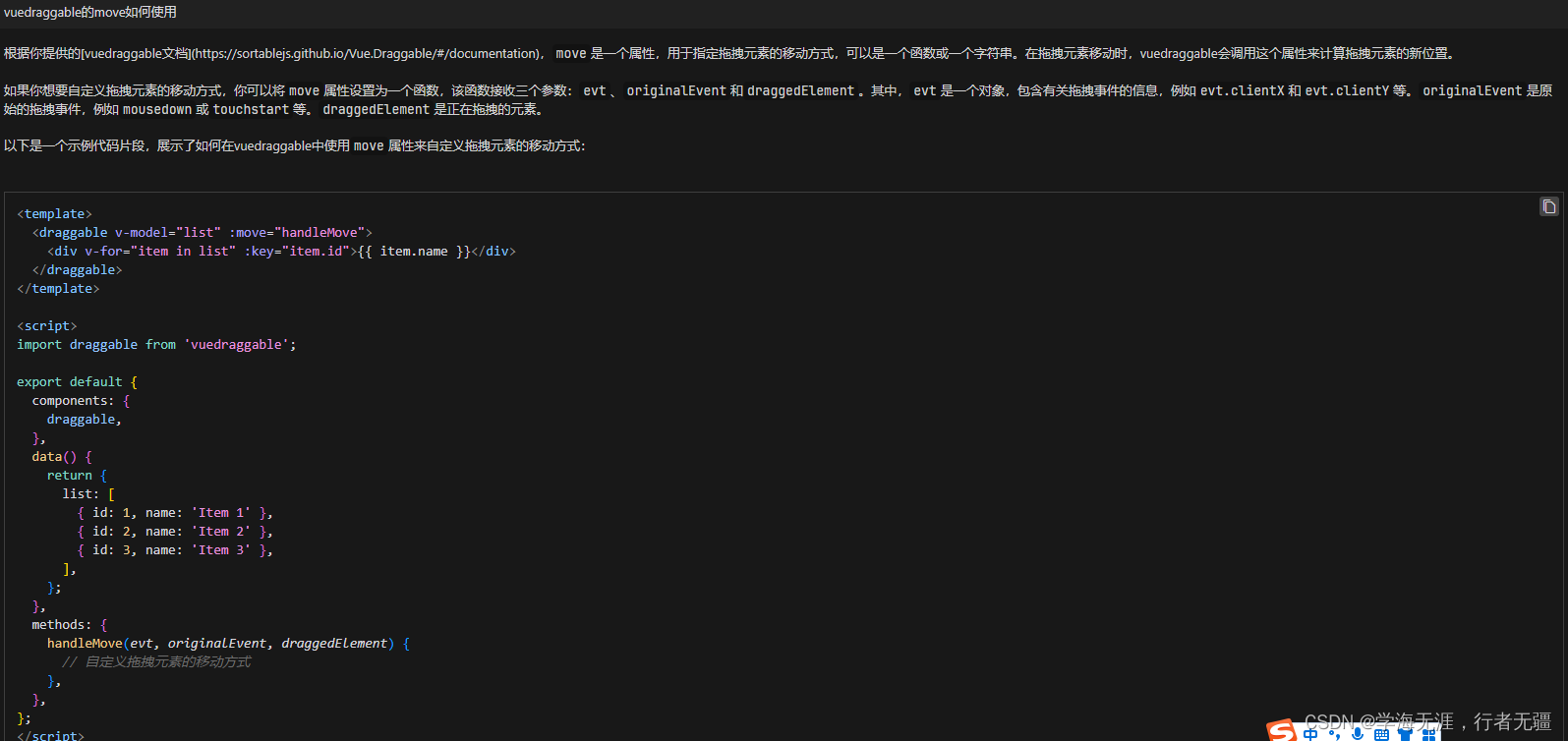Open the Sogou toolbox grid icon

(1428, 734)
